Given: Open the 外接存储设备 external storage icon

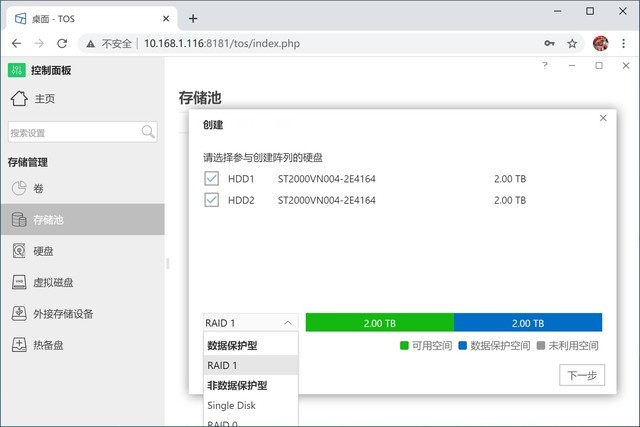Looking at the screenshot, I should pyautogui.click(x=19, y=314).
